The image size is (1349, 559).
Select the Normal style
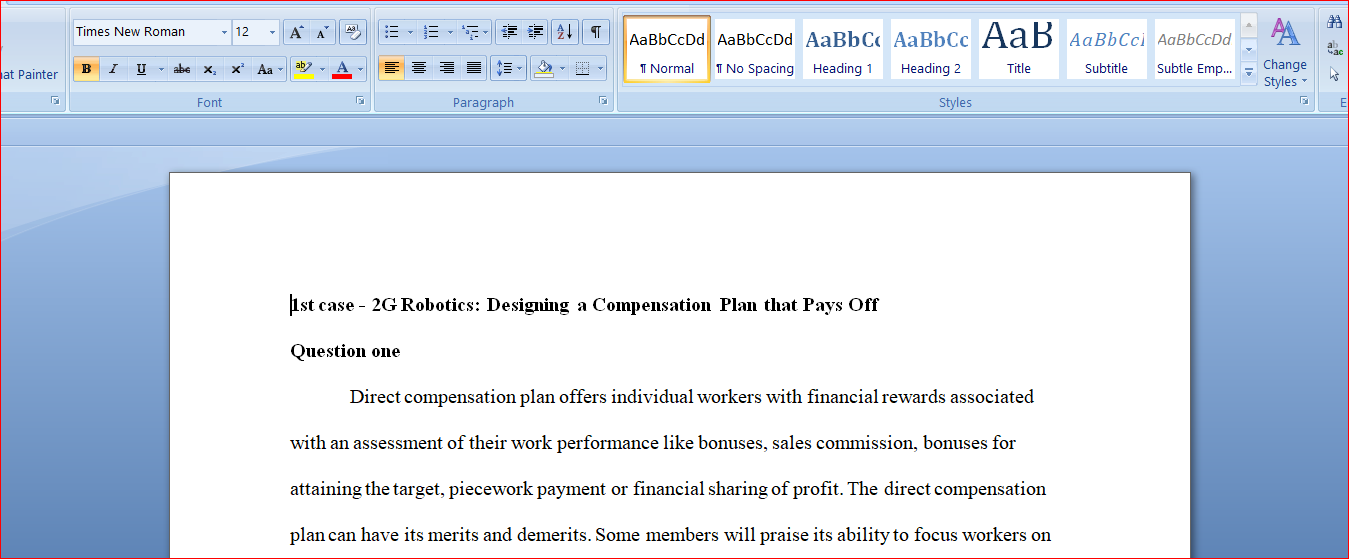pyautogui.click(x=667, y=49)
